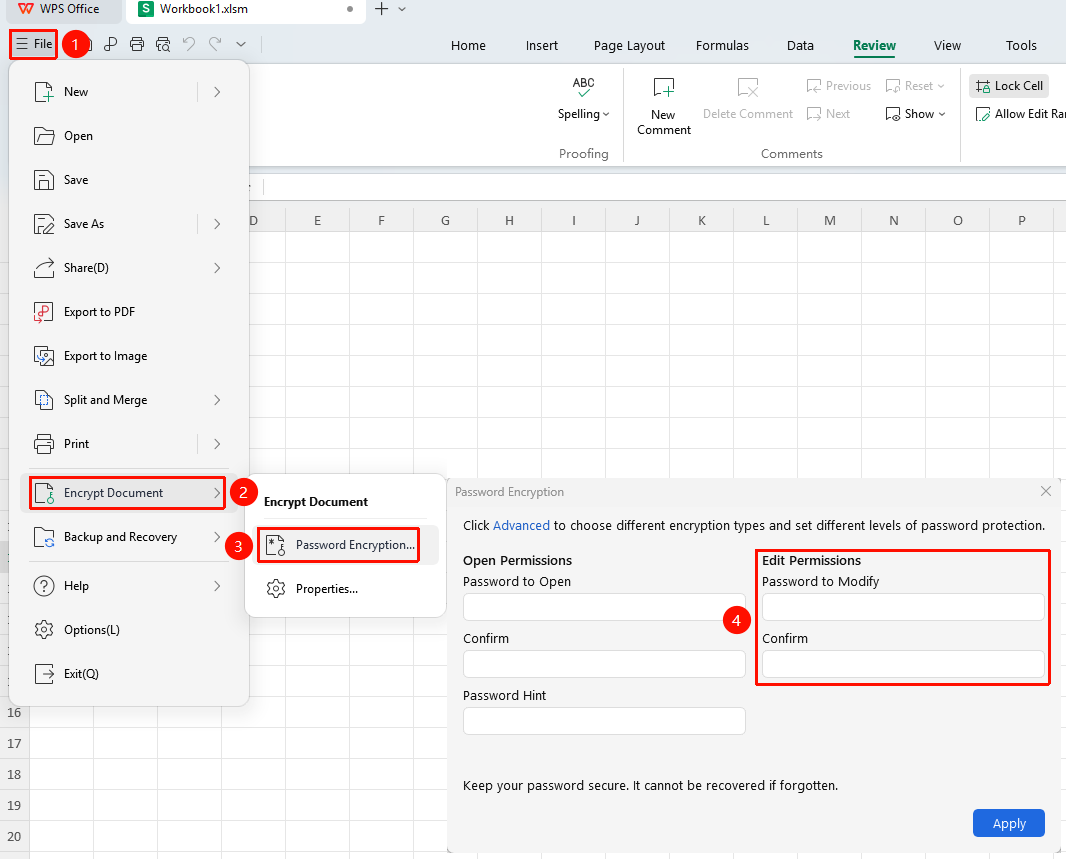Click Encrypt Document menu entry

[128, 493]
